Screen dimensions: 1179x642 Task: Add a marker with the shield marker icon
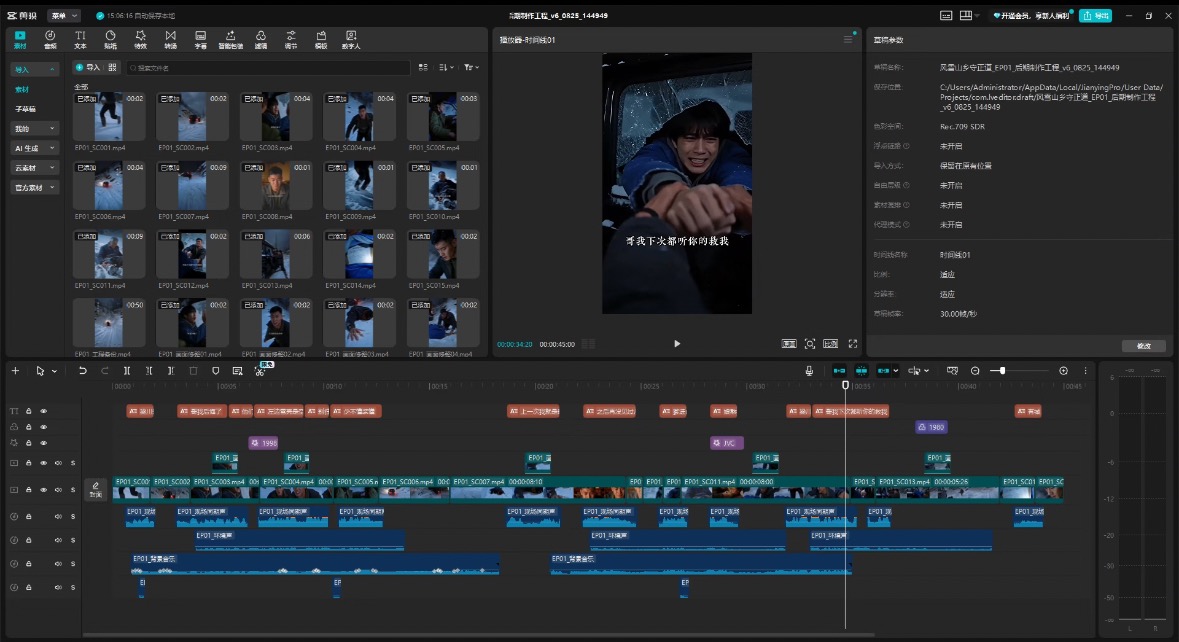216,371
